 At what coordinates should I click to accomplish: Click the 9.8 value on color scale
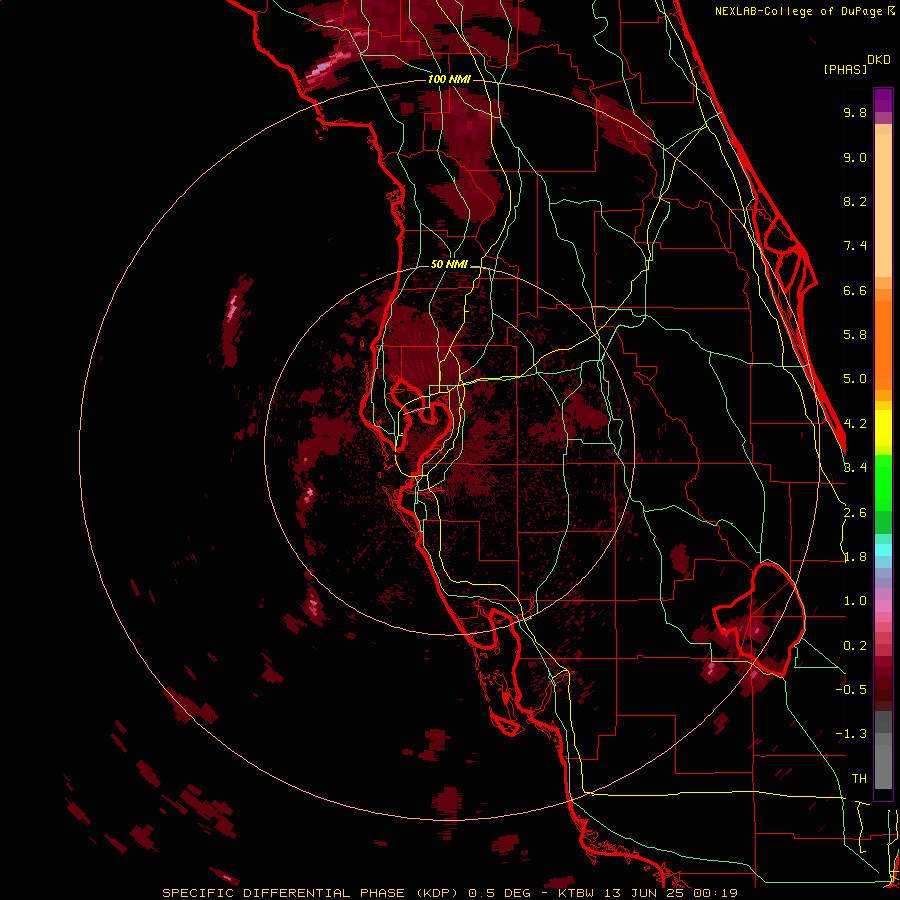pyautogui.click(x=855, y=112)
